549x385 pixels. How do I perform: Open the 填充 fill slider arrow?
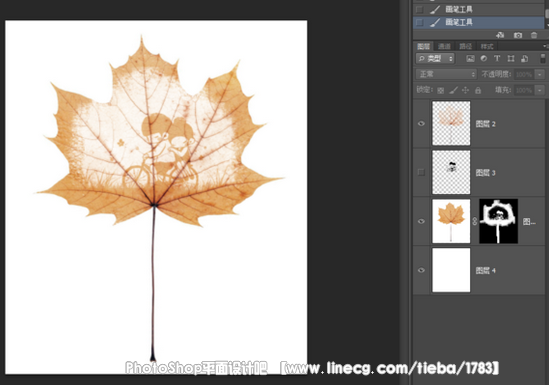(540, 90)
